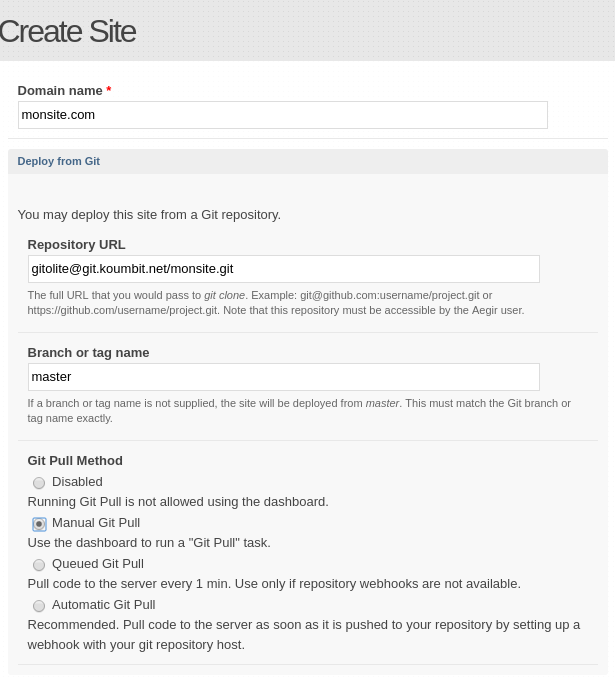The width and height of the screenshot is (615, 678).
Task: Click the red required asterisk
Action: (x=109, y=91)
